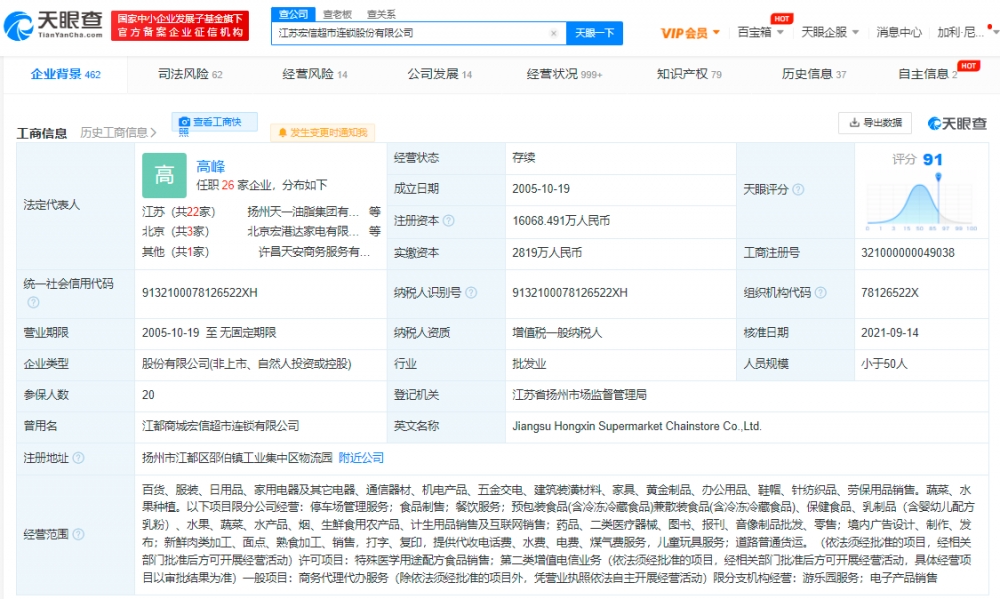Screen dimensions: 1000x599
Task: Open the legal representative 高峰 link
Action: click(210, 166)
